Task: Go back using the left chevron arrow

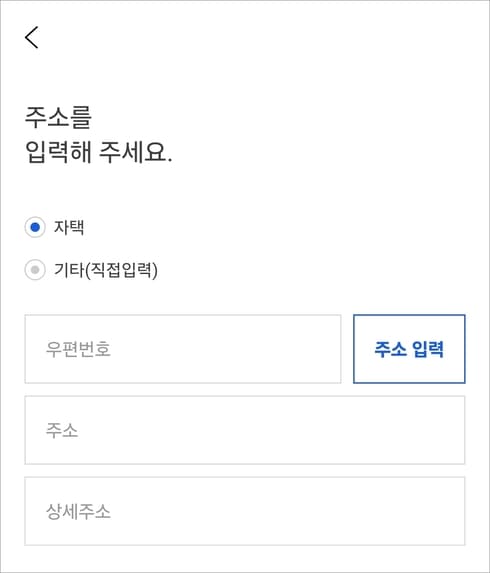Action: click(32, 37)
